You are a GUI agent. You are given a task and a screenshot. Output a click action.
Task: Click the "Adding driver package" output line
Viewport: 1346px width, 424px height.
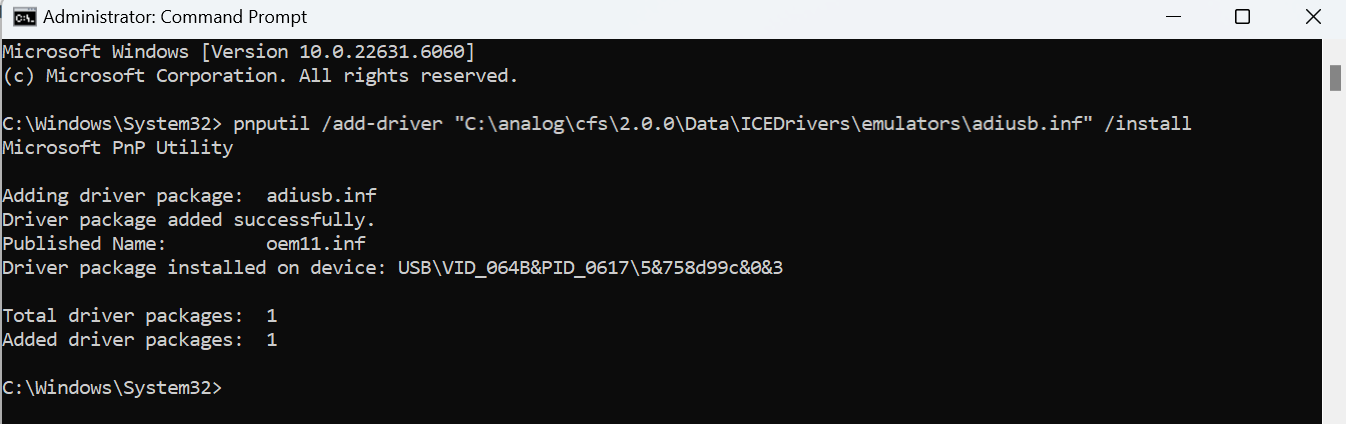click(189, 196)
